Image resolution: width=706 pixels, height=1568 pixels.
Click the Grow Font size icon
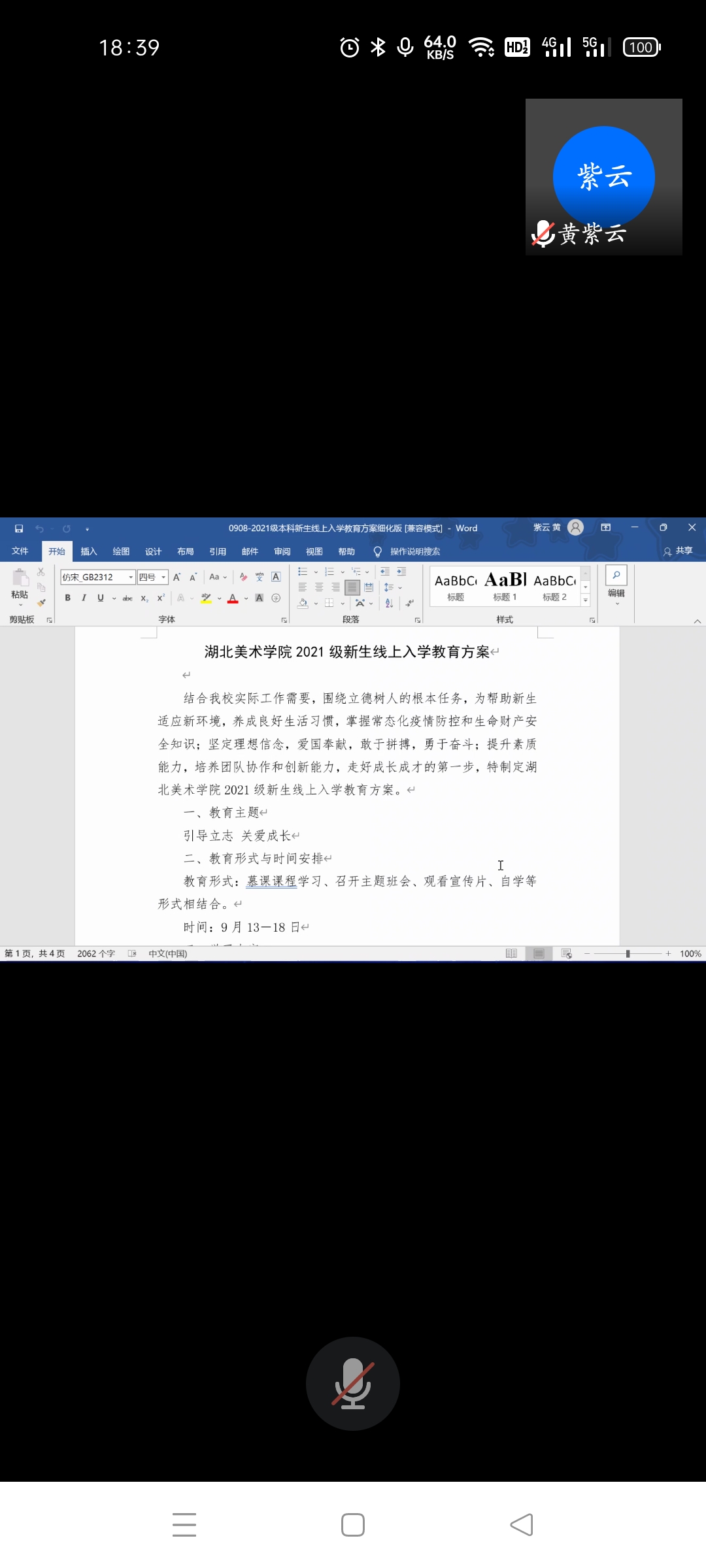176,577
